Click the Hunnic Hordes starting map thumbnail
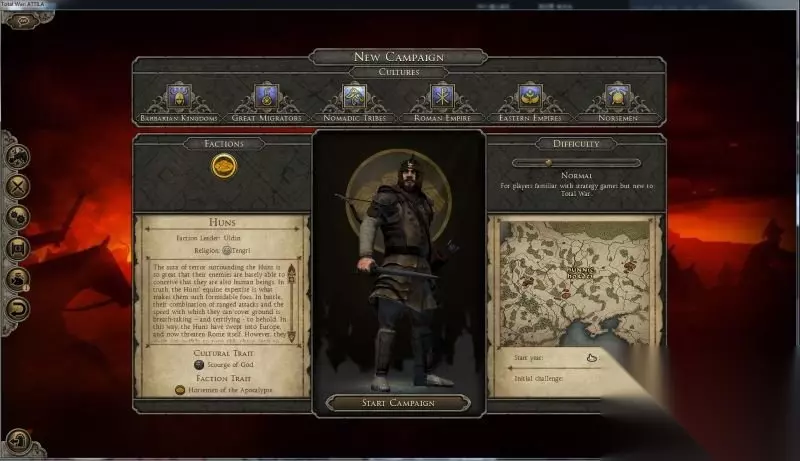Screen dimensions: 800x461 [577, 284]
